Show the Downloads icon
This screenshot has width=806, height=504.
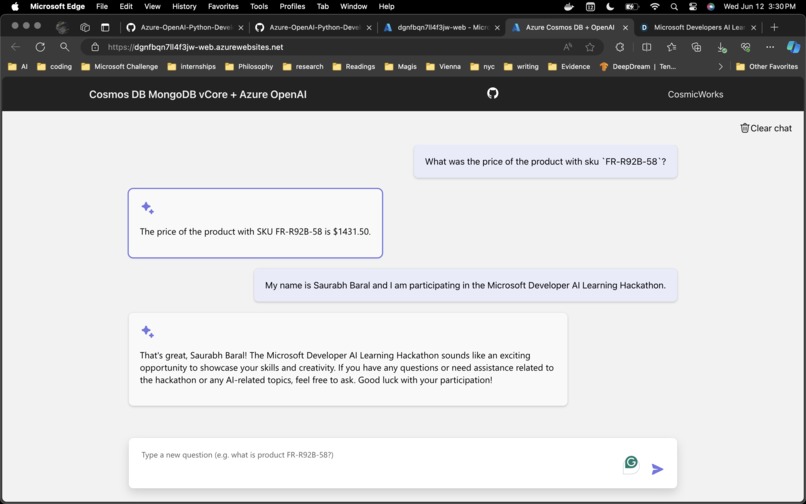click(x=721, y=47)
